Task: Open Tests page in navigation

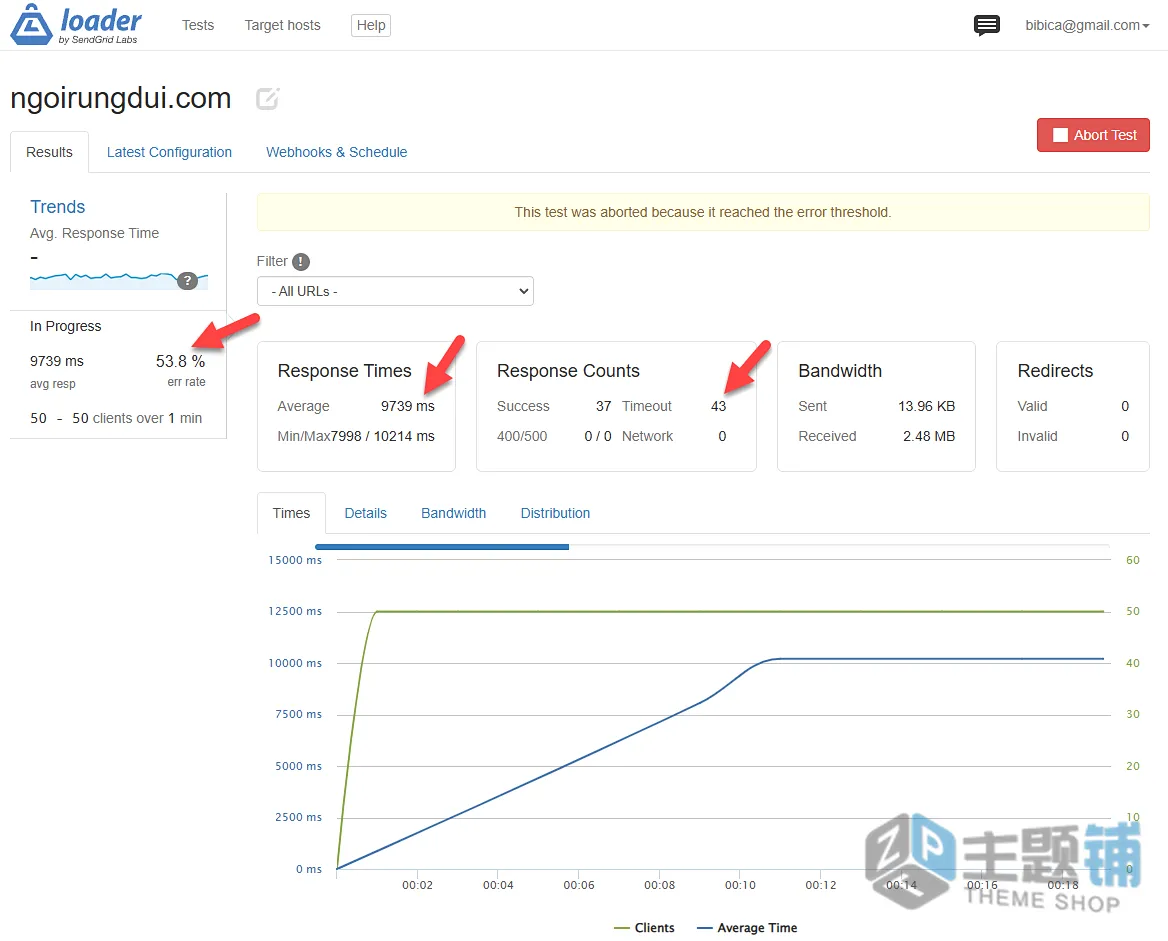Action: pos(197,25)
